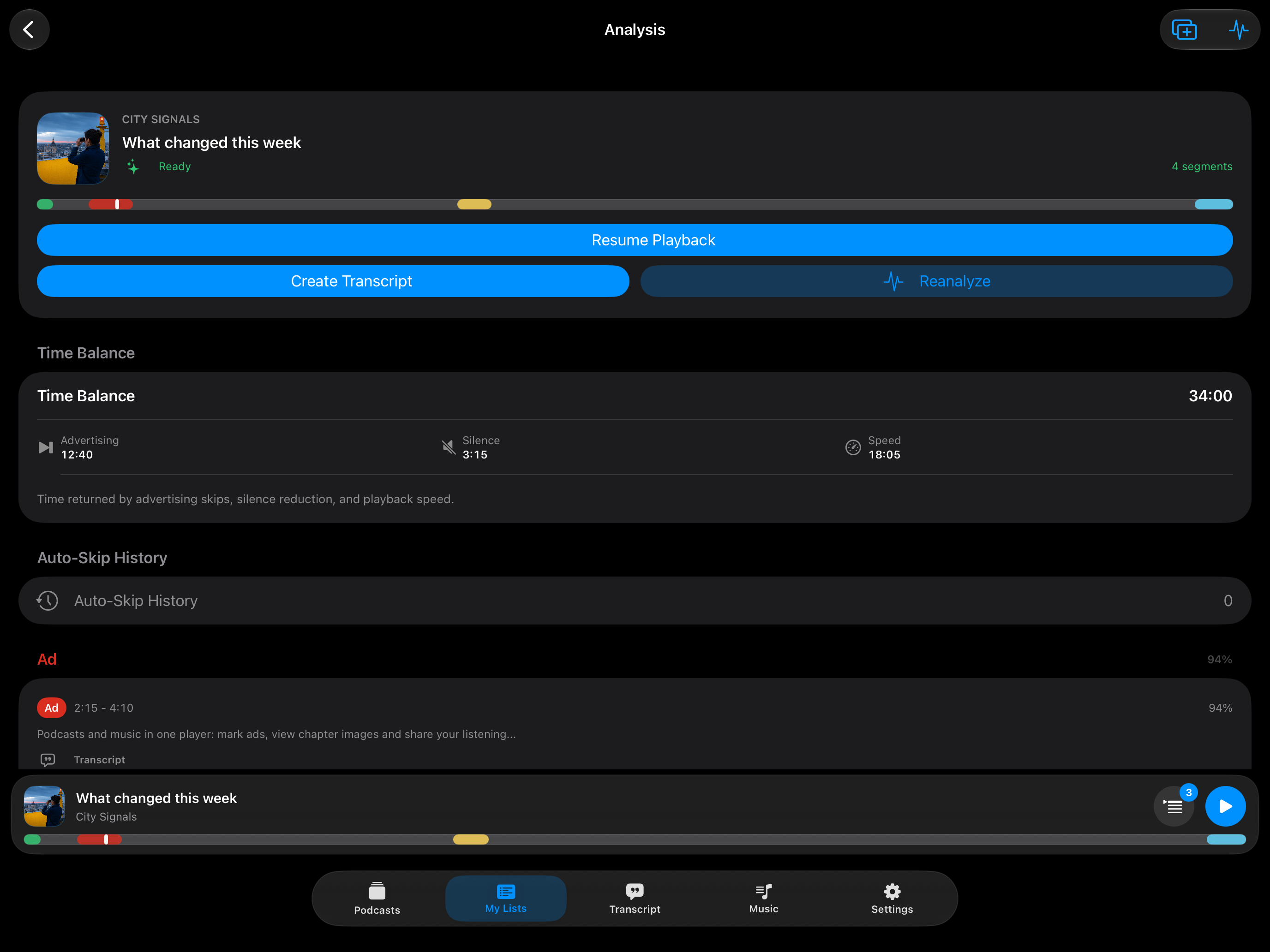Click the Advertising skip-forward icon

click(x=46, y=447)
